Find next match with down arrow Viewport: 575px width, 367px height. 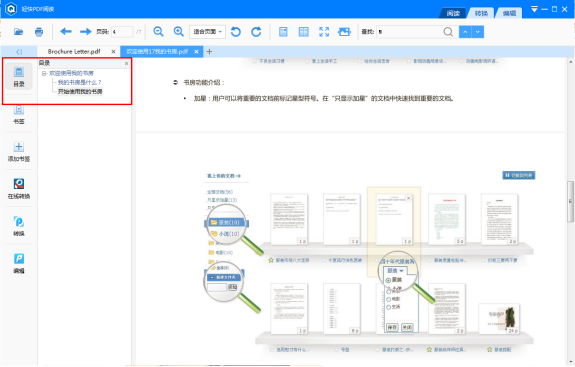477,32
